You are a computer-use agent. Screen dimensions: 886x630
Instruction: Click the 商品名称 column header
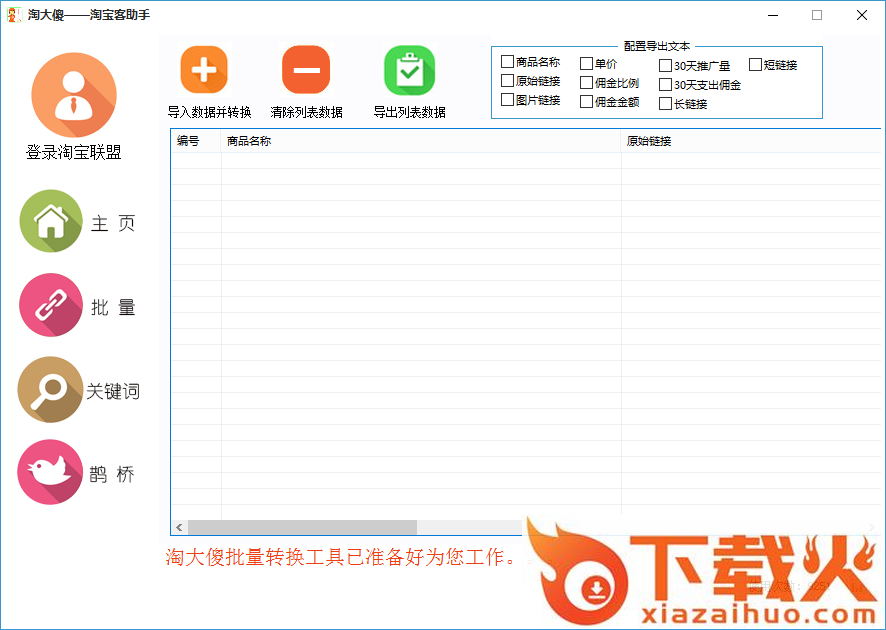tap(420, 141)
